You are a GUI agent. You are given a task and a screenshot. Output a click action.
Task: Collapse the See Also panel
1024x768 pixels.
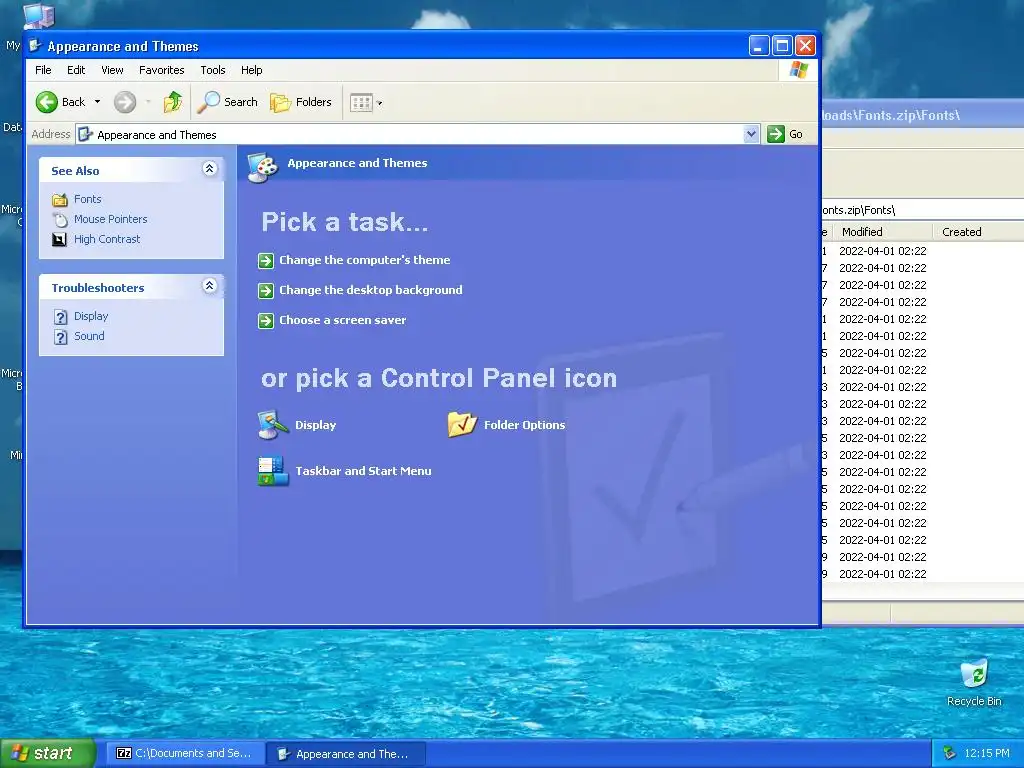(210, 168)
